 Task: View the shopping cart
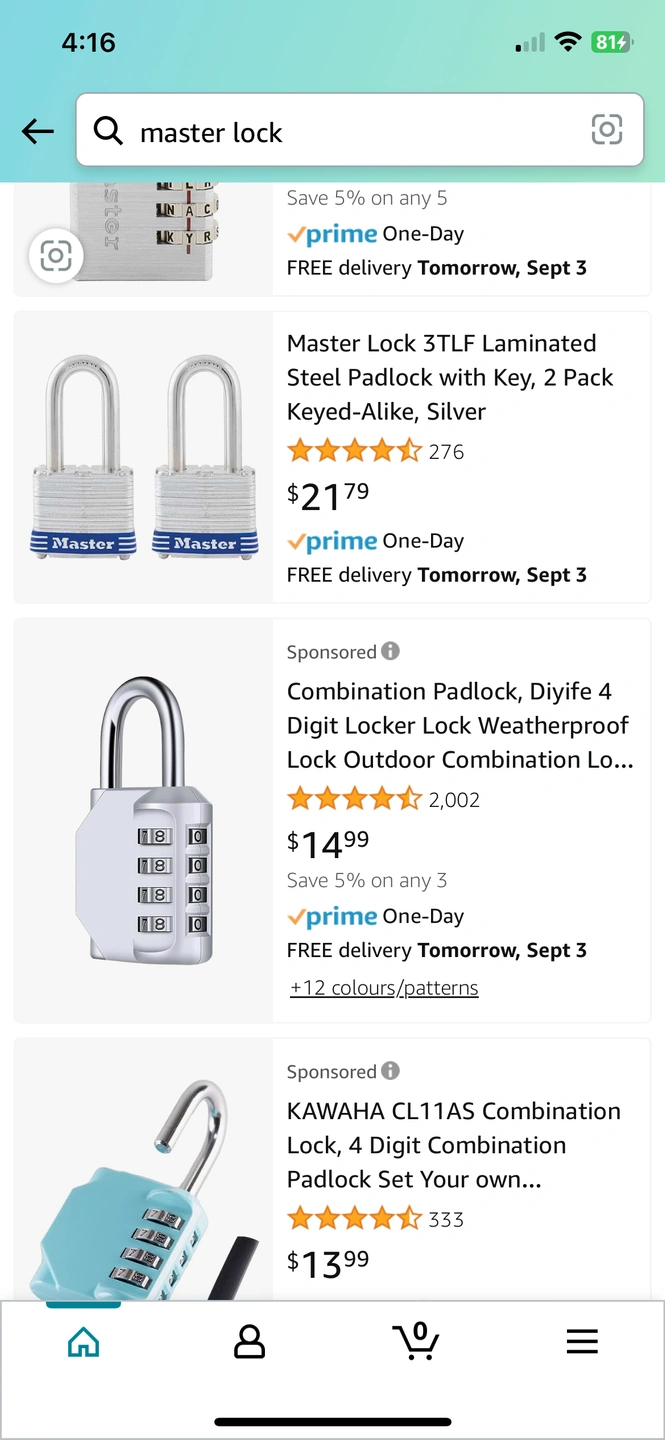point(415,1341)
